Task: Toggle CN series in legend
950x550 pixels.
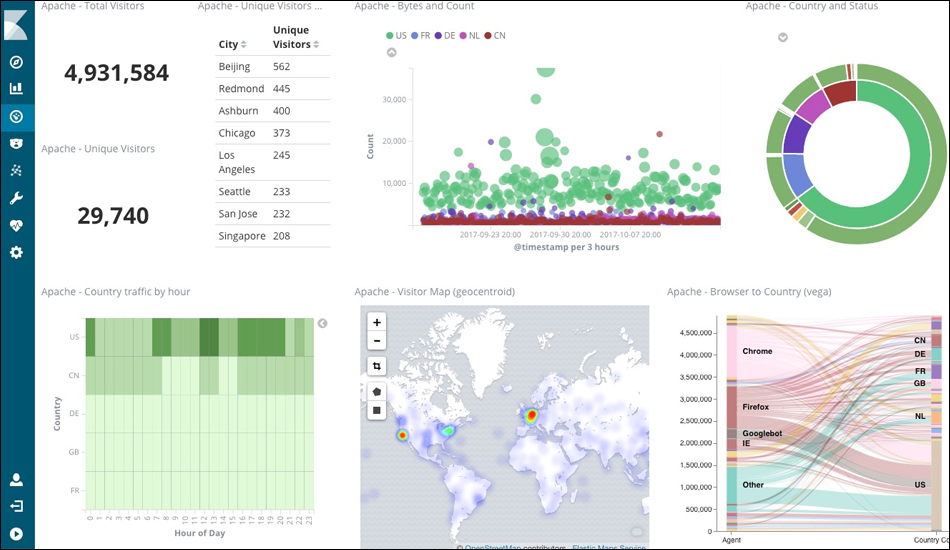Action: click(495, 36)
